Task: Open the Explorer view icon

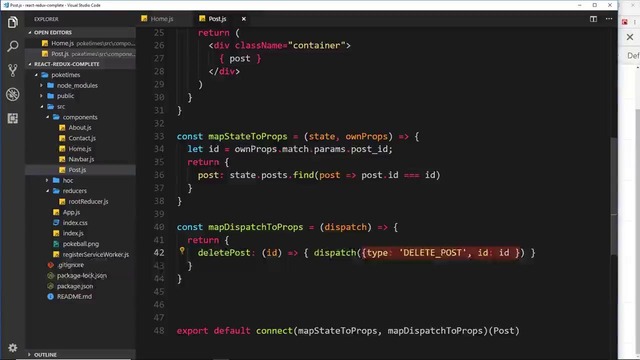Action: tap(13, 22)
